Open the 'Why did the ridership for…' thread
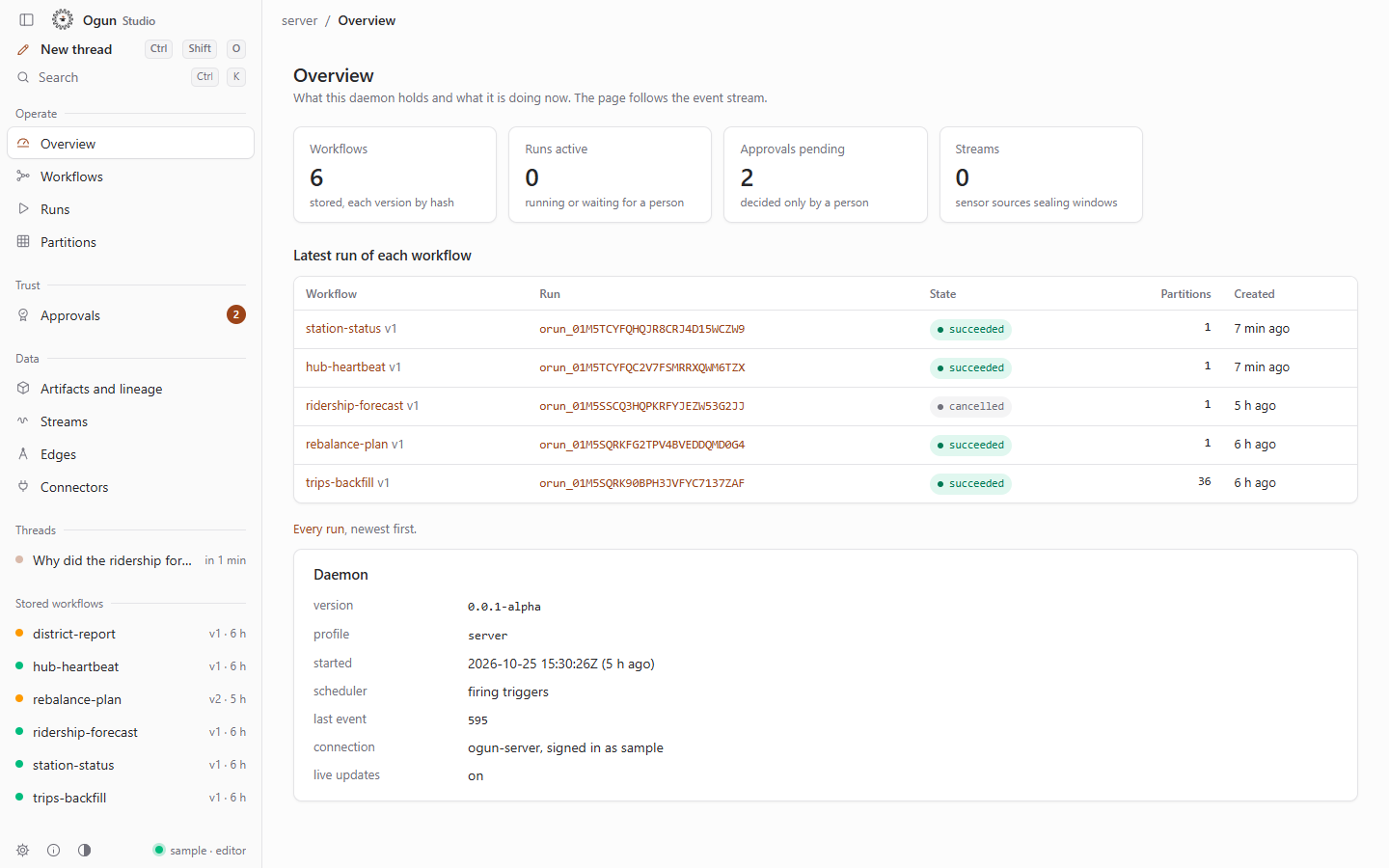Image resolution: width=1389 pixels, height=868 pixels. [130, 560]
